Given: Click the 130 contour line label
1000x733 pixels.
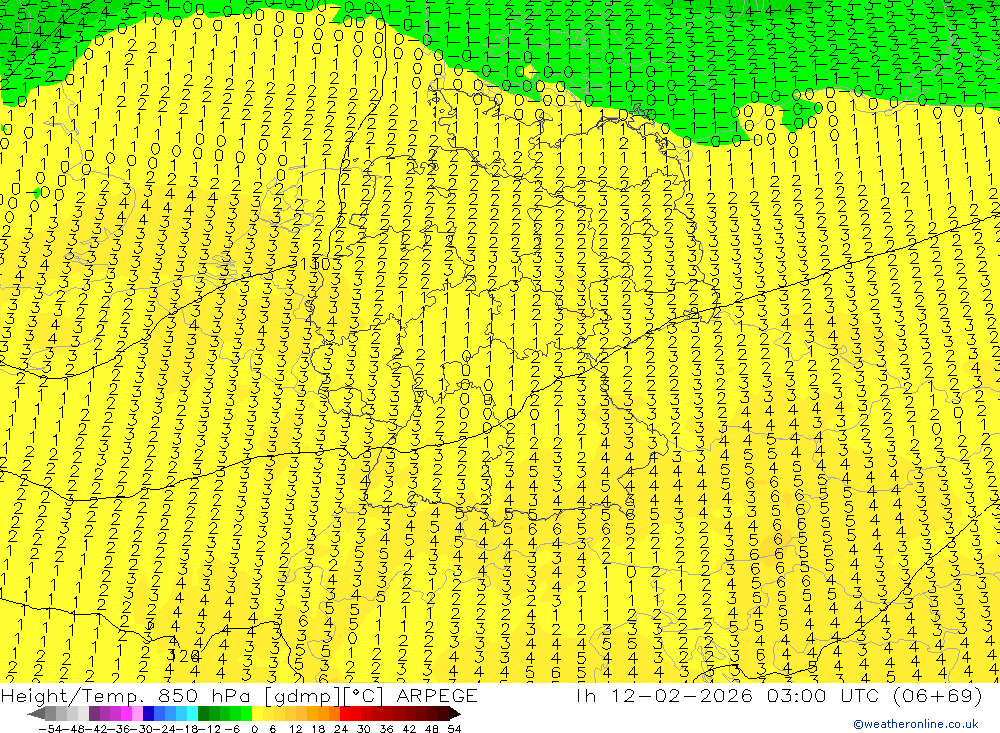Looking at the screenshot, I should pos(315,263).
